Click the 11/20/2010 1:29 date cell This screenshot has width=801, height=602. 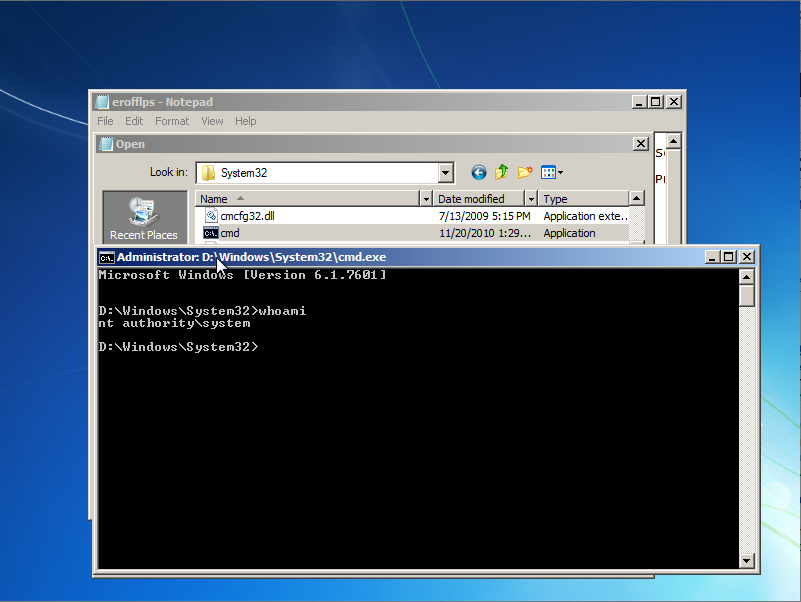click(x=485, y=233)
